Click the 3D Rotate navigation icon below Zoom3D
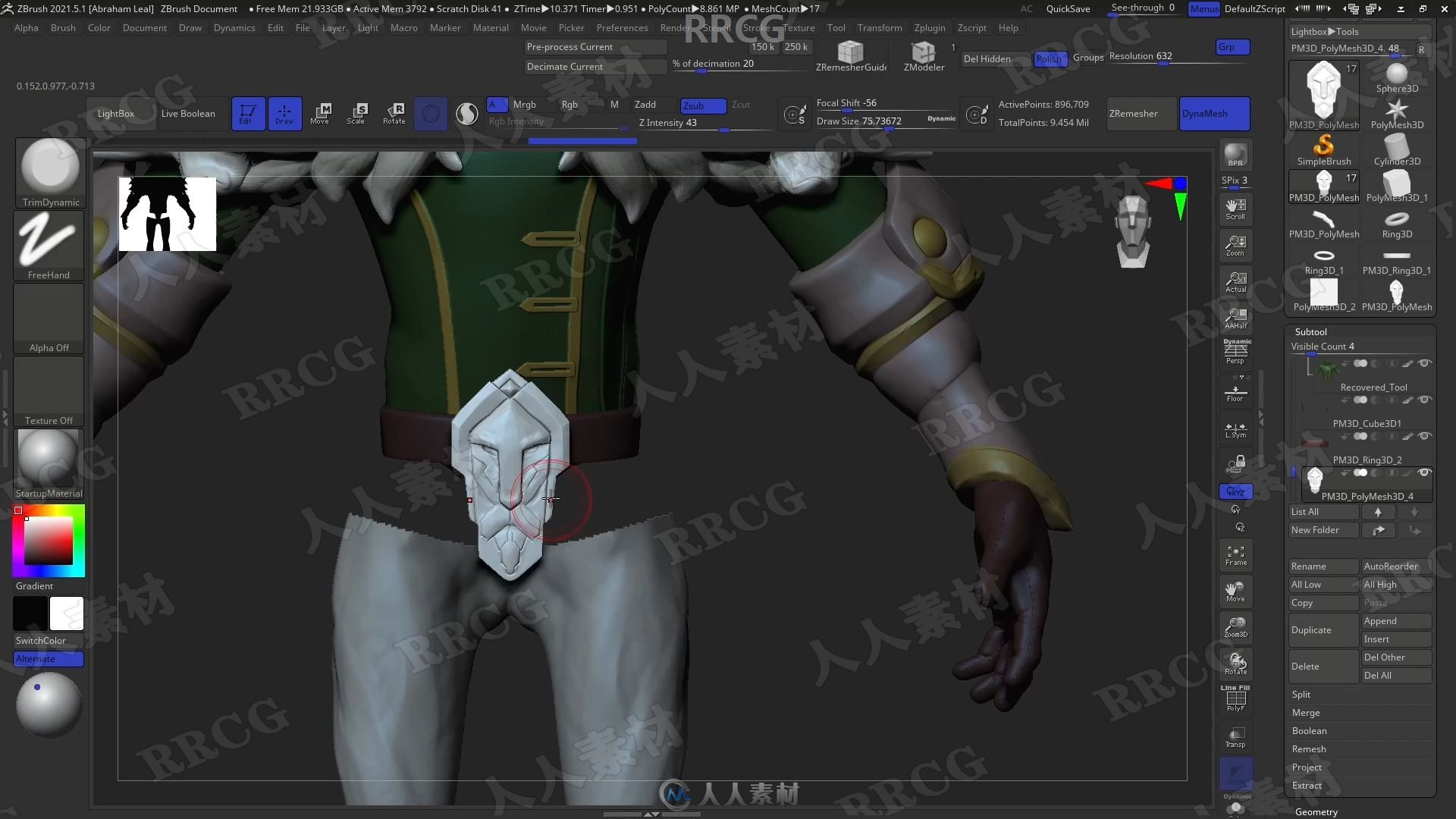 click(1235, 664)
